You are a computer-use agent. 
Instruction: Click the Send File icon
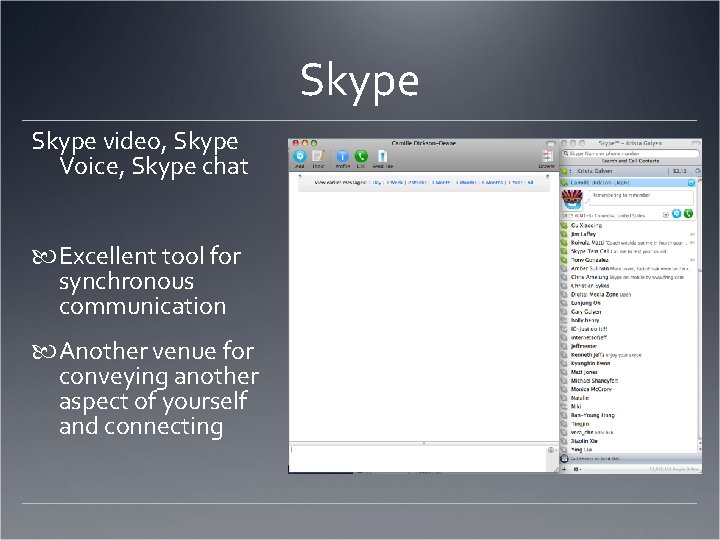click(382, 157)
